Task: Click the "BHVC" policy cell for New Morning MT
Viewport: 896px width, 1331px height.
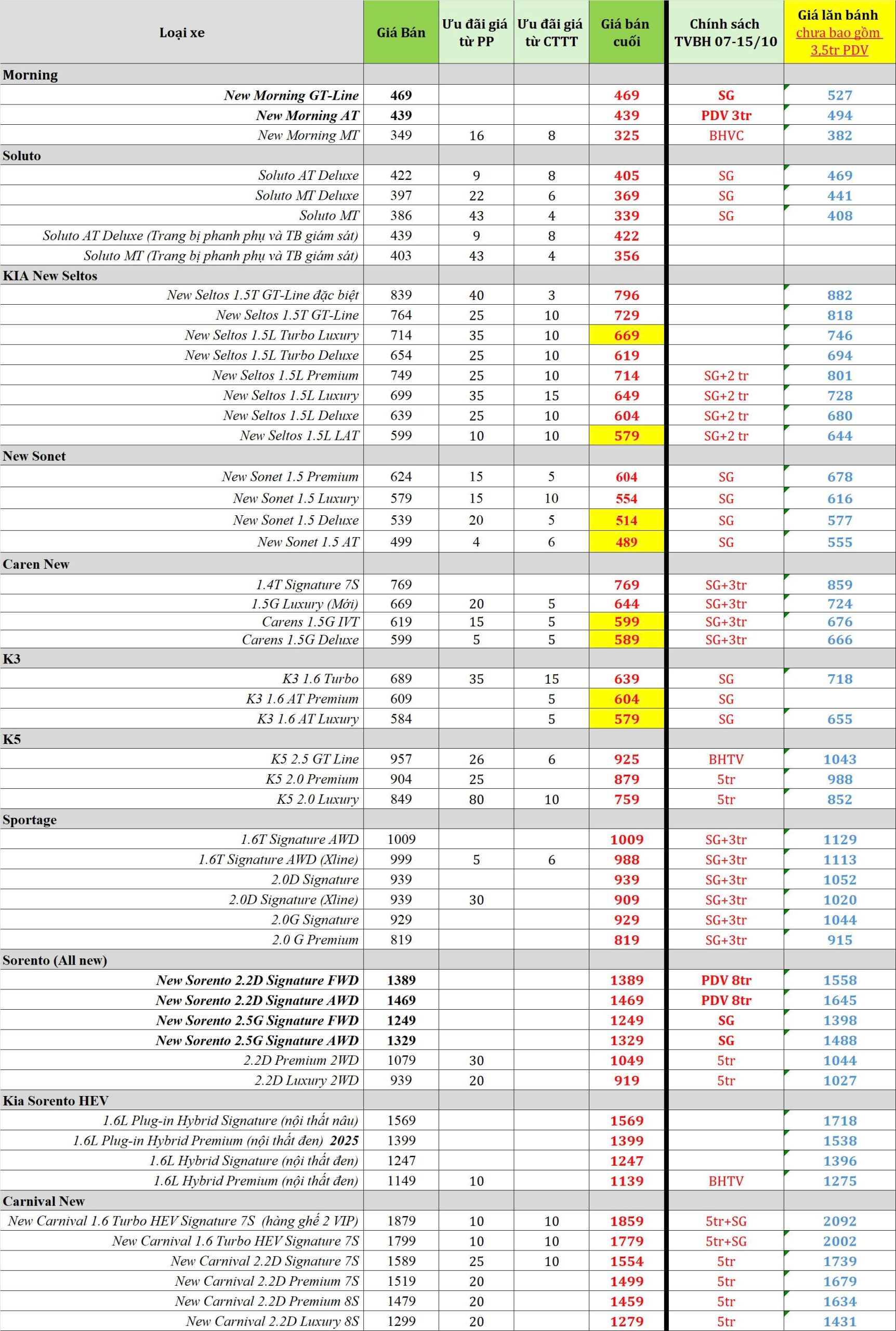Action: point(726,136)
